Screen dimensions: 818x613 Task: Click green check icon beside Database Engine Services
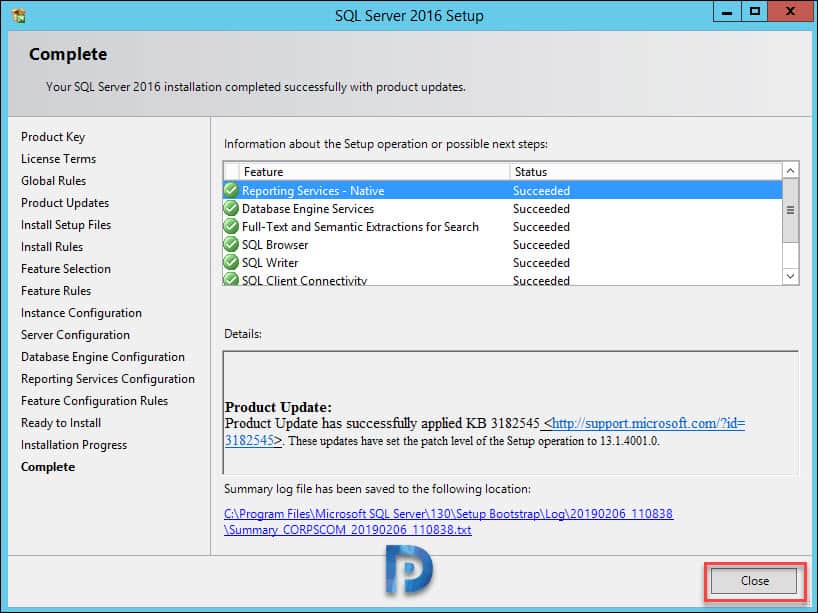pos(231,208)
